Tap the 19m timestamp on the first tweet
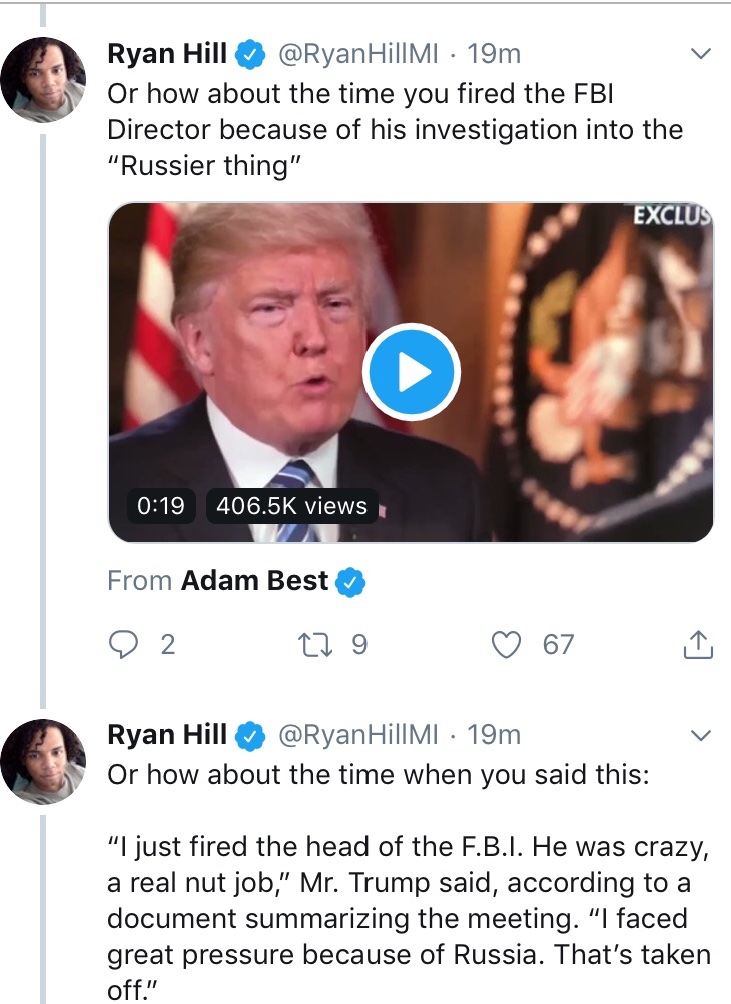The image size is (731, 1004). (x=494, y=54)
